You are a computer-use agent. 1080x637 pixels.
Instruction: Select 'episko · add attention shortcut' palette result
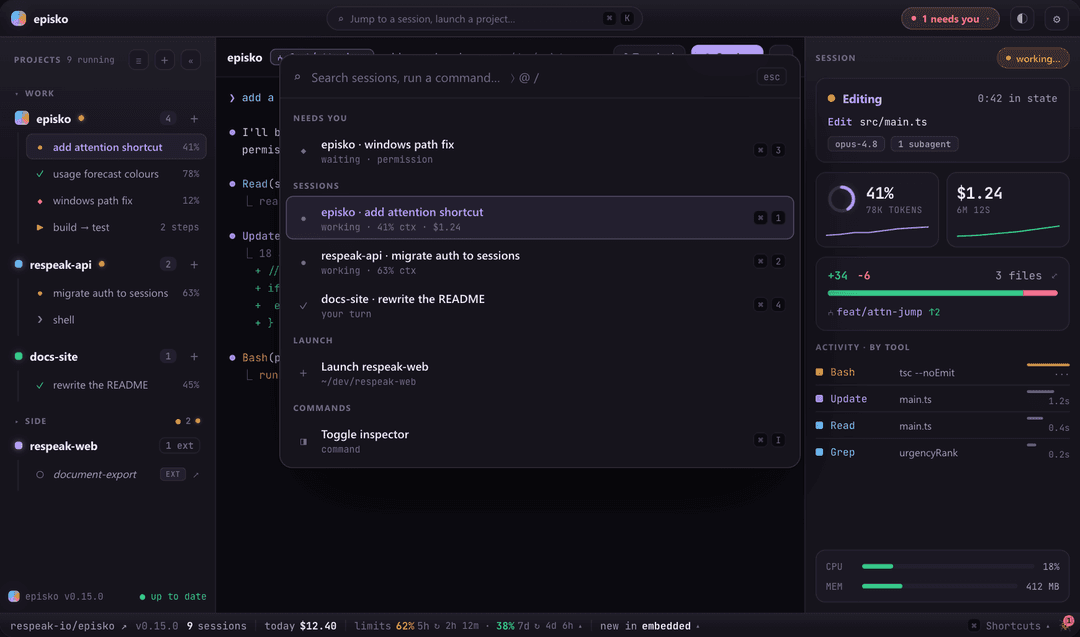pyautogui.click(x=539, y=218)
